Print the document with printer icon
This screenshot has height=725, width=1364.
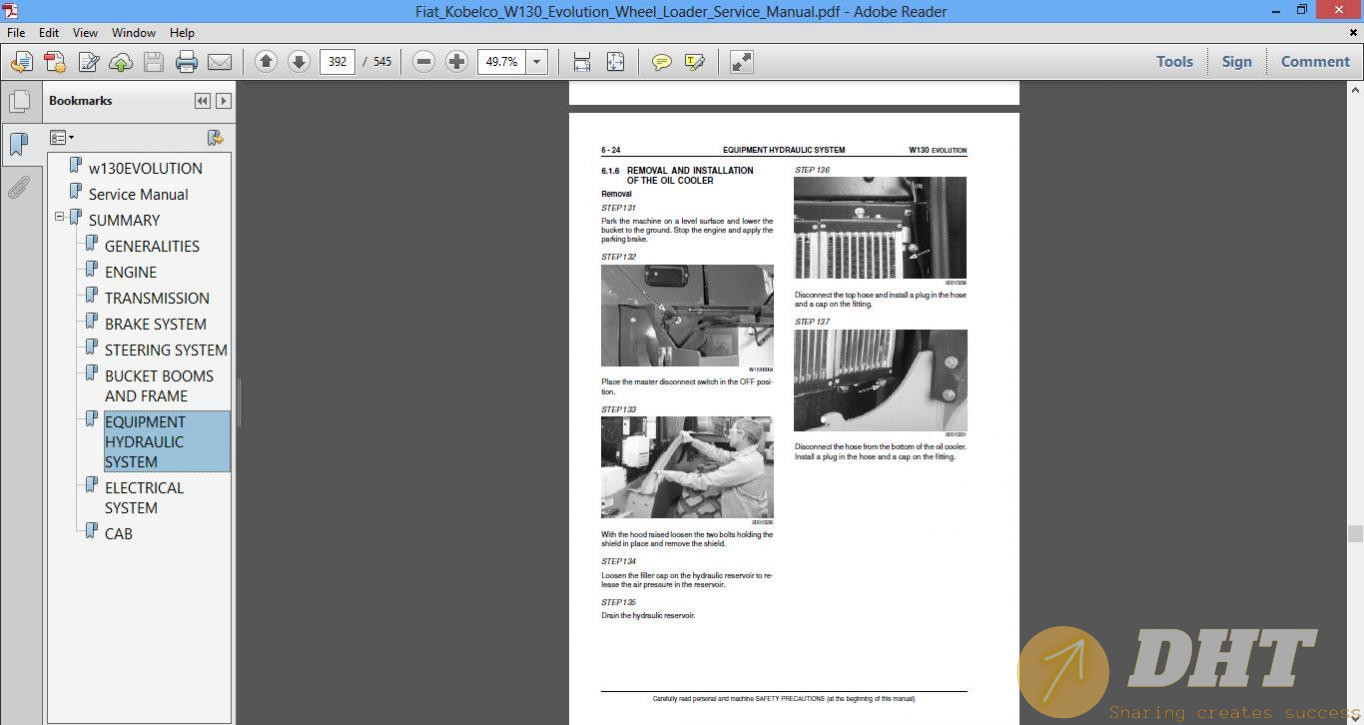coord(186,62)
